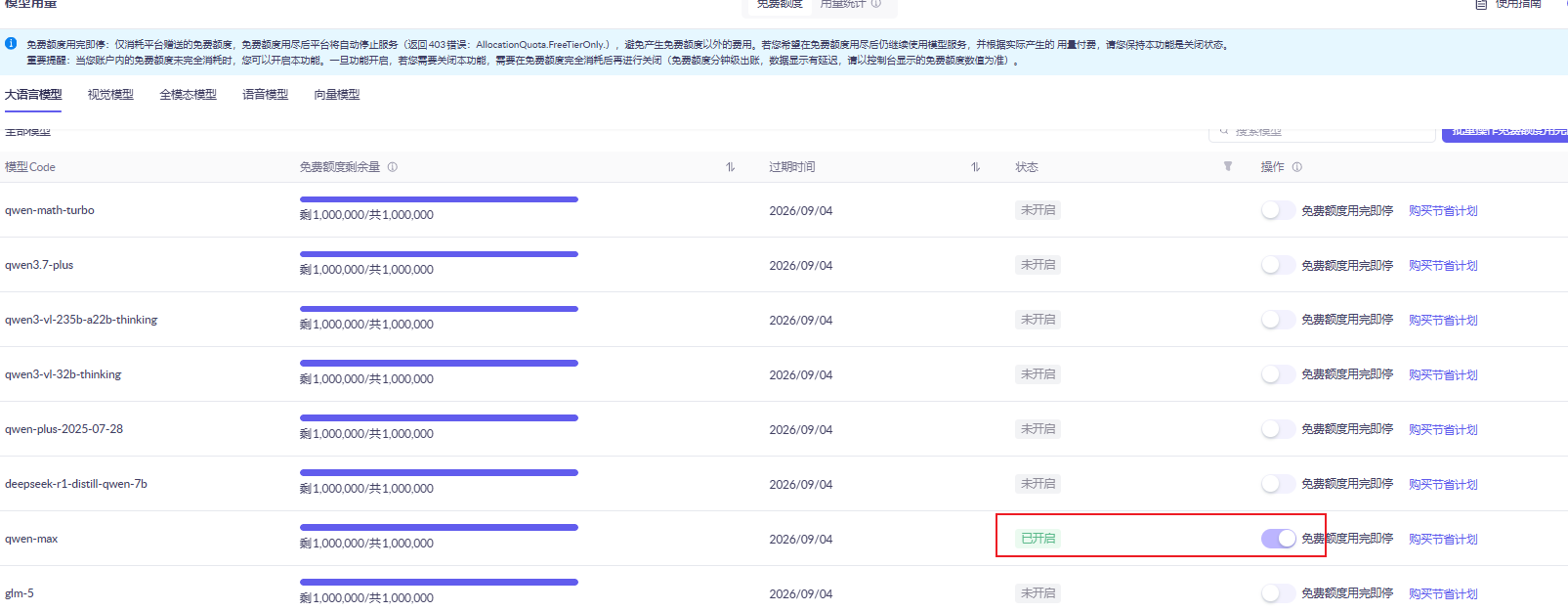The height and width of the screenshot is (611, 1568).
Task: Switch on toggle for deepseek-r1-distill-qwen-7b
Action: 1278,484
